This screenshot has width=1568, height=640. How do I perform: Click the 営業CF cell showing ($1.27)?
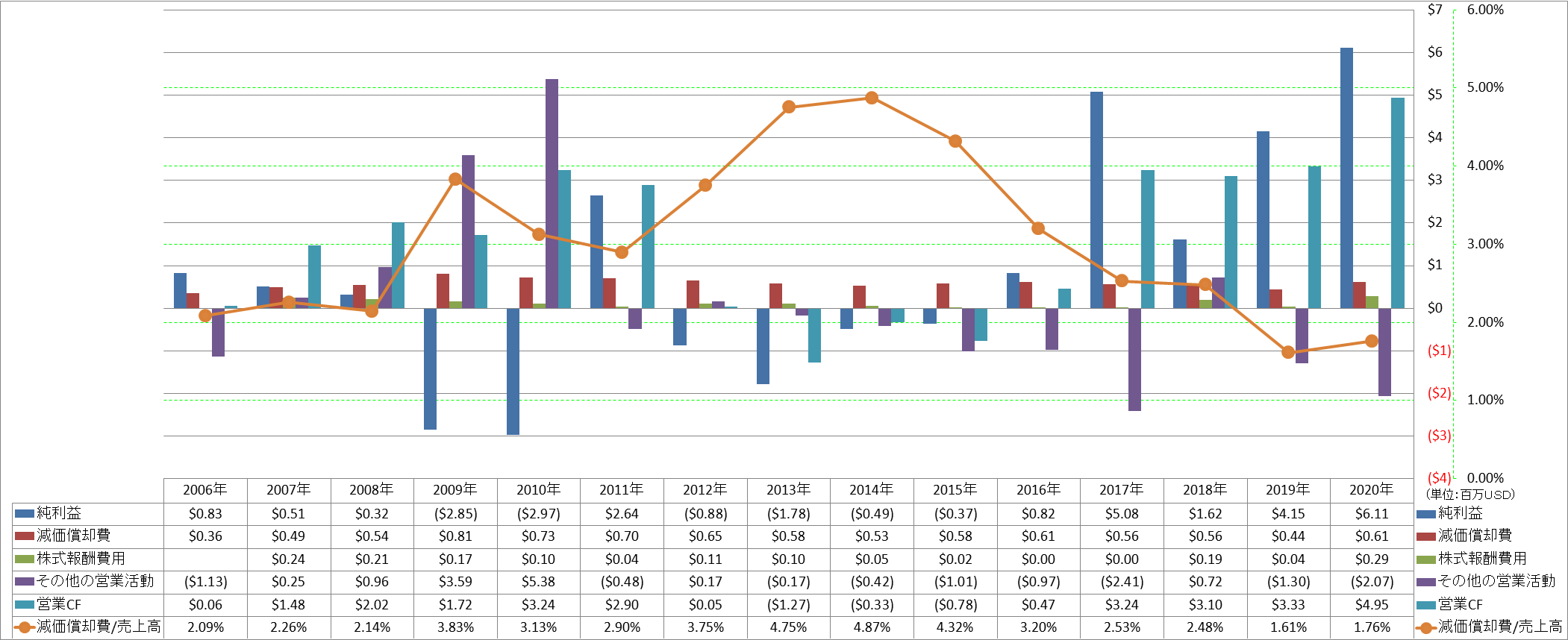coord(789,605)
